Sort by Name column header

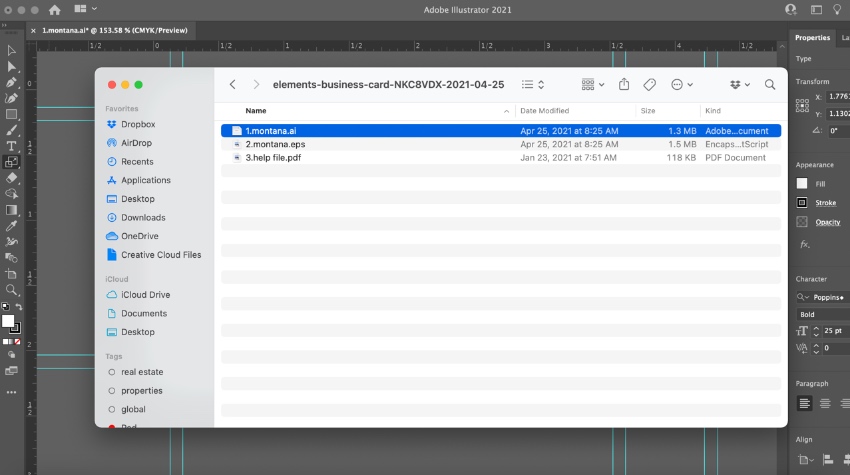pos(256,111)
